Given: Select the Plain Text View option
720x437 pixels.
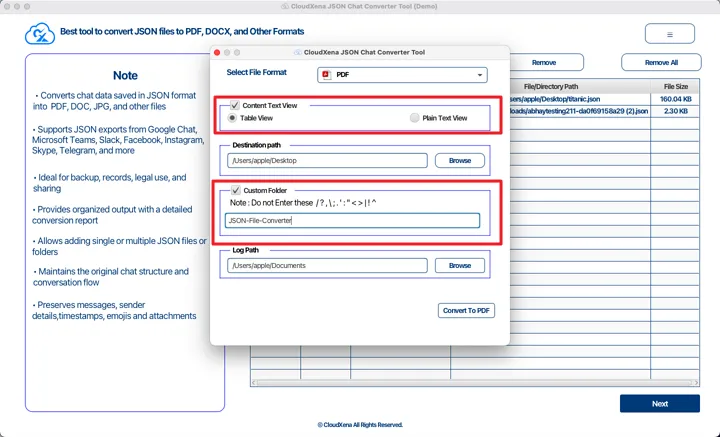Looking at the screenshot, I should (x=415, y=118).
